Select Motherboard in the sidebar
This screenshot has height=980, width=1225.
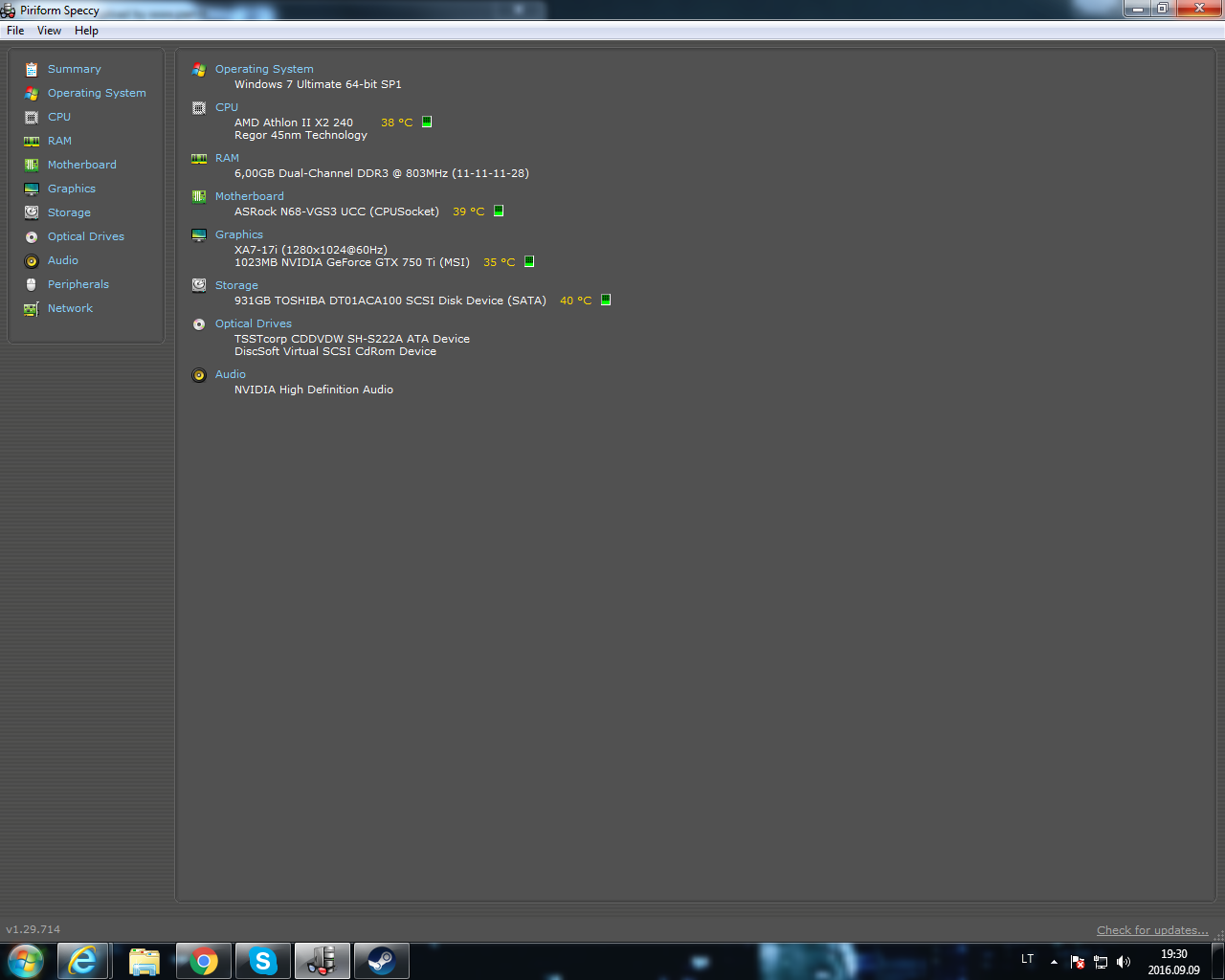click(82, 165)
